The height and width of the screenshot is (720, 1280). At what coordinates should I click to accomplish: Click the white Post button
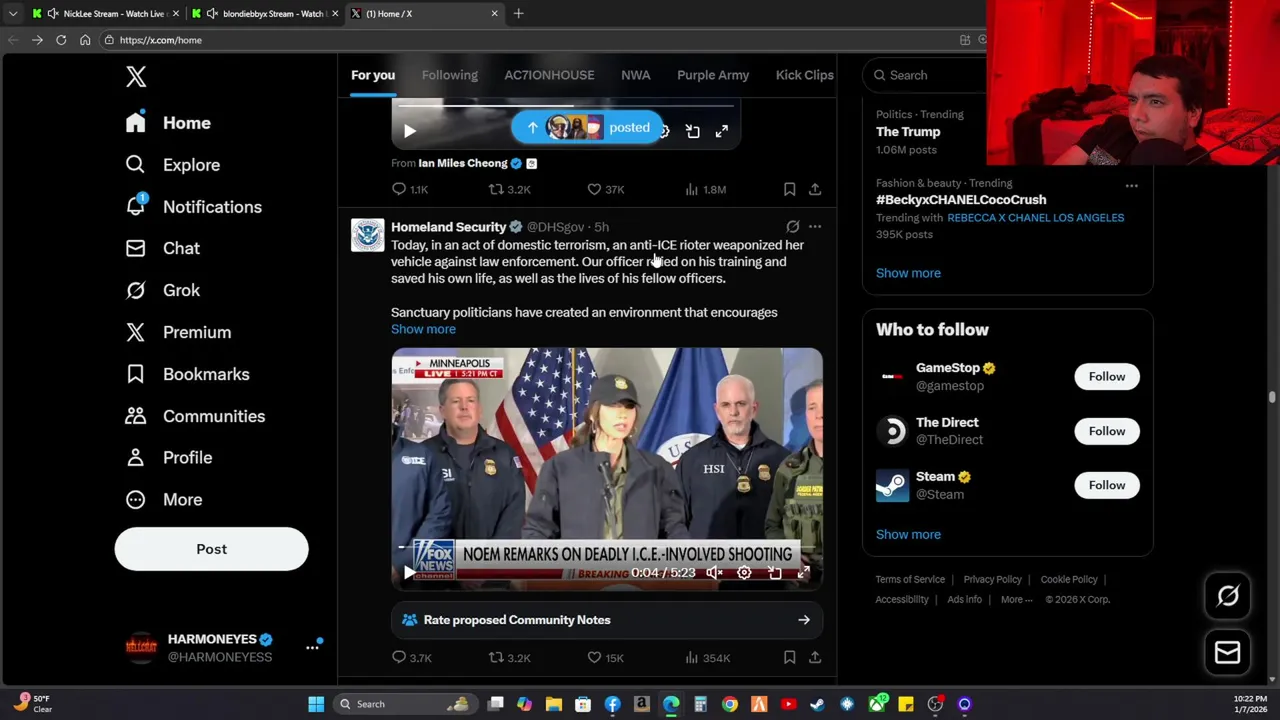(x=211, y=549)
